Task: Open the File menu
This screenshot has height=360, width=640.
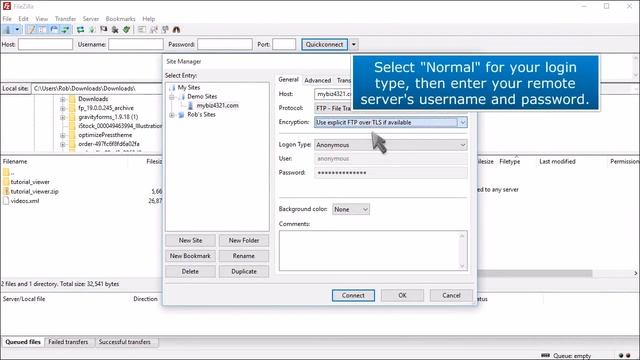Action: coord(7,19)
